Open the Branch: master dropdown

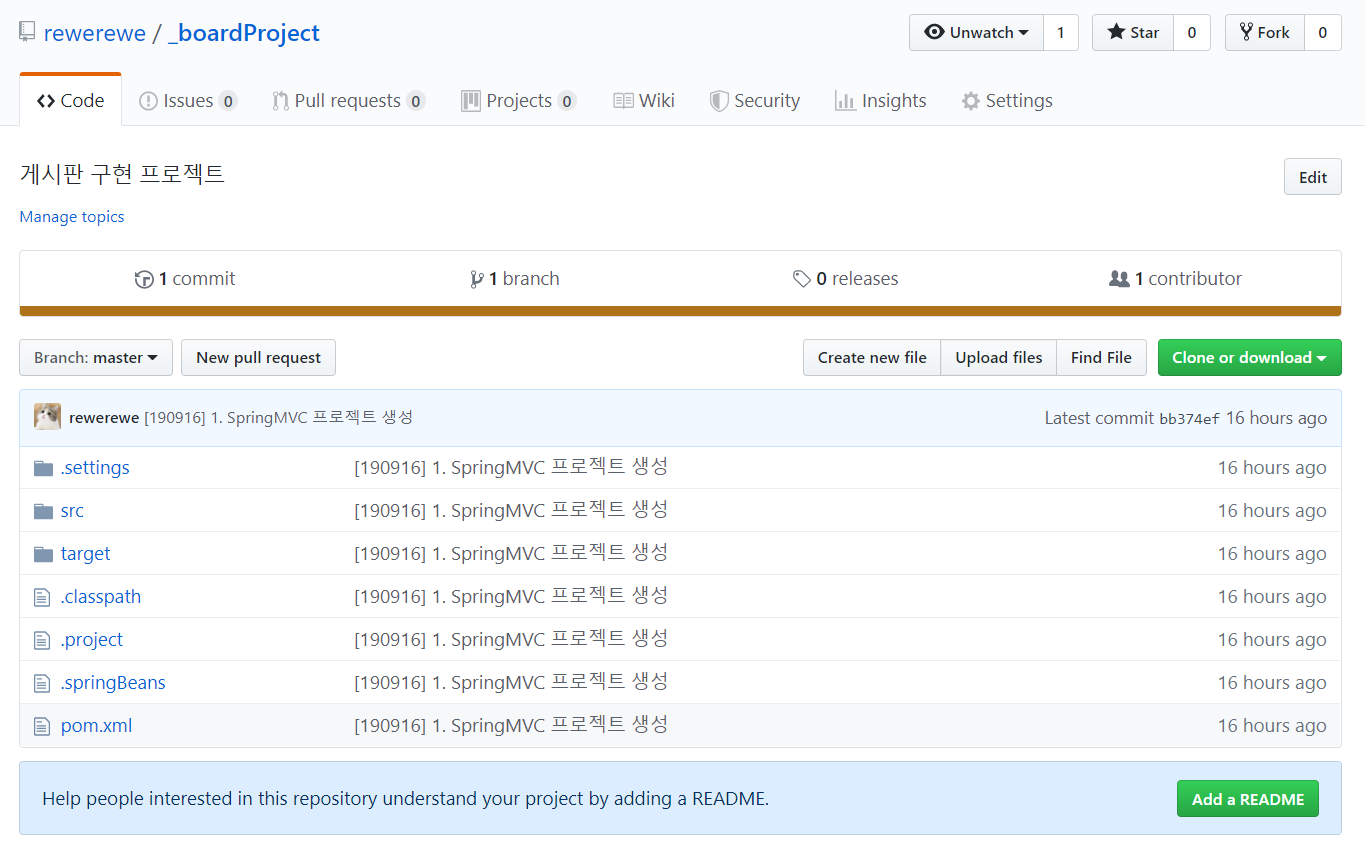[96, 358]
